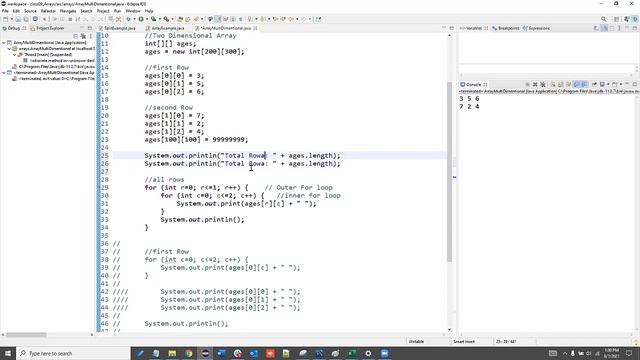The image size is (640, 360).
Task: Click the comment '//all rows' on line 28
Action: tap(164, 180)
